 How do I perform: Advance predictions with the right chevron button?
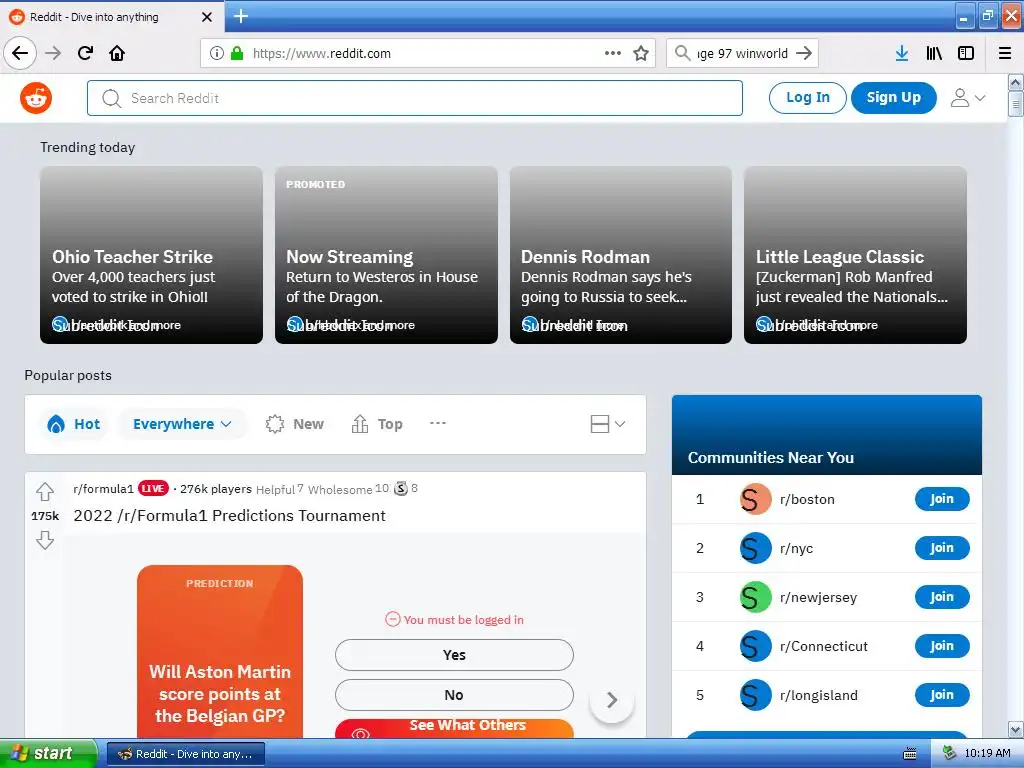(612, 700)
